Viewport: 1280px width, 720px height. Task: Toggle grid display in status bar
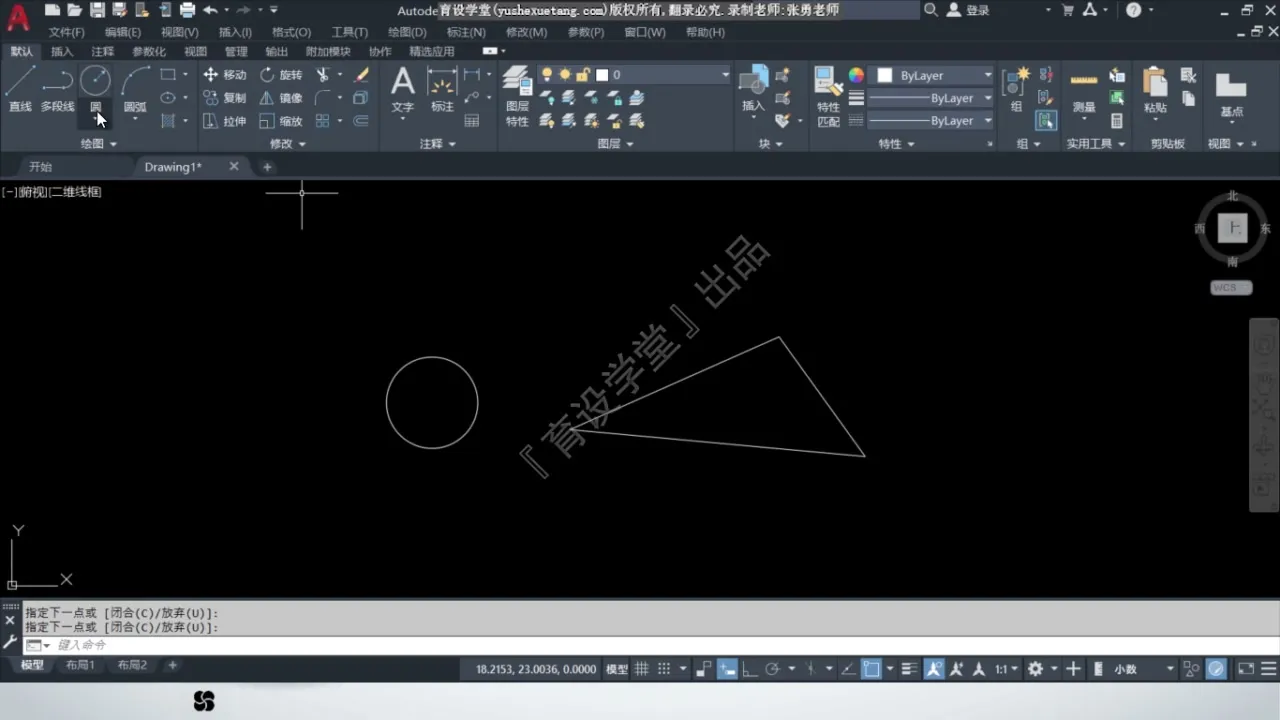(x=642, y=669)
